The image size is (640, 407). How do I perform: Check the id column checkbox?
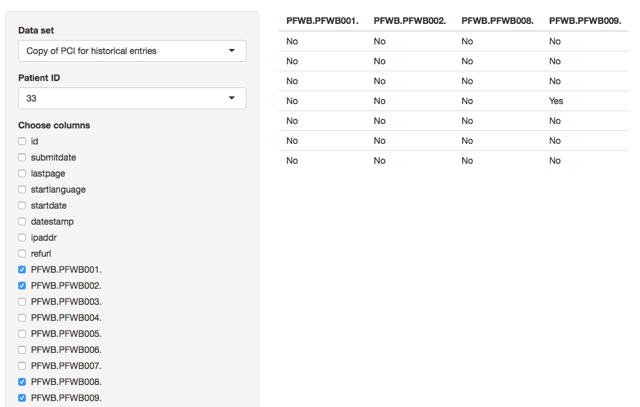pos(23,142)
